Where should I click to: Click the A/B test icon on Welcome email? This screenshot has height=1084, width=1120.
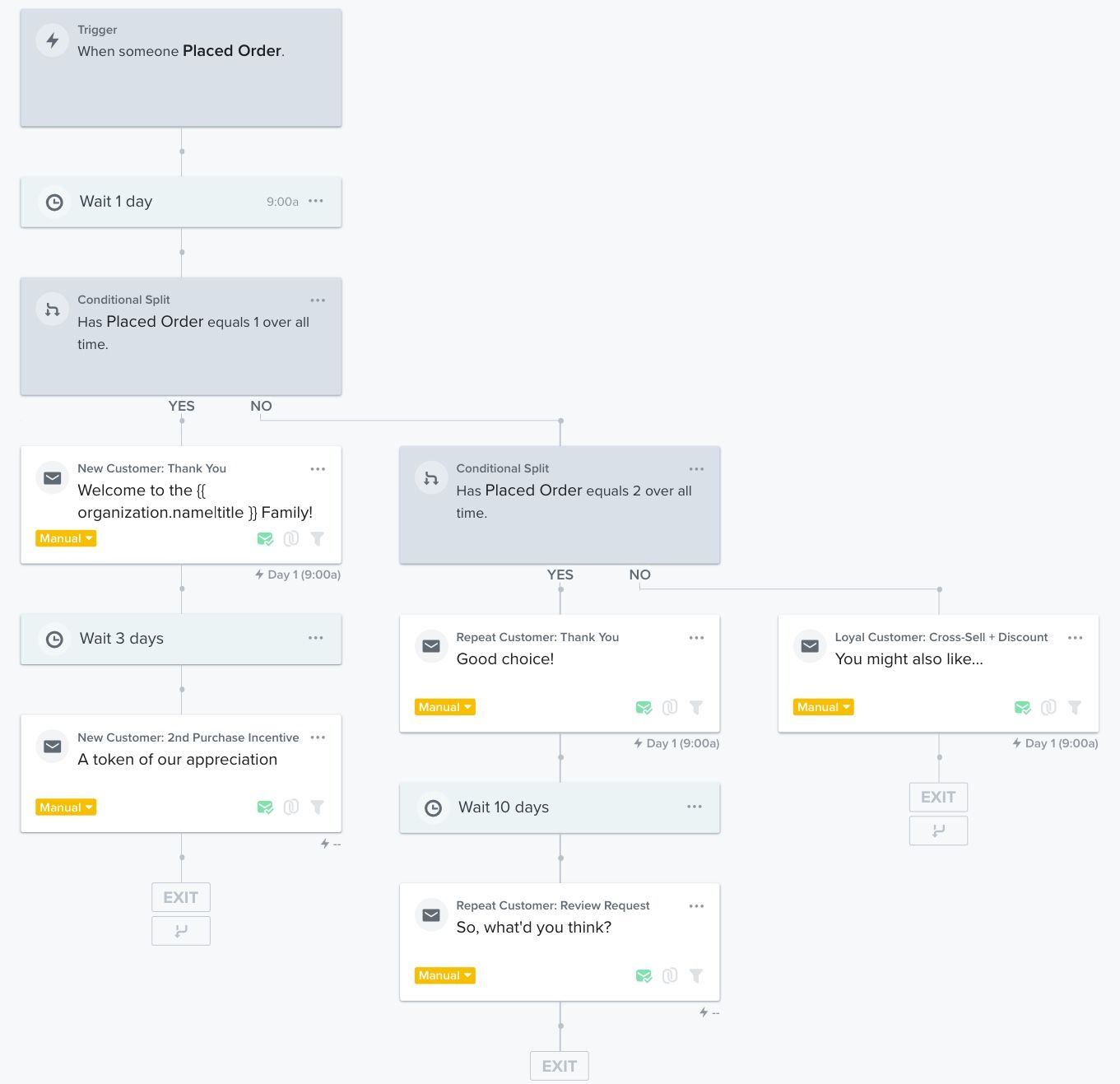(x=291, y=538)
